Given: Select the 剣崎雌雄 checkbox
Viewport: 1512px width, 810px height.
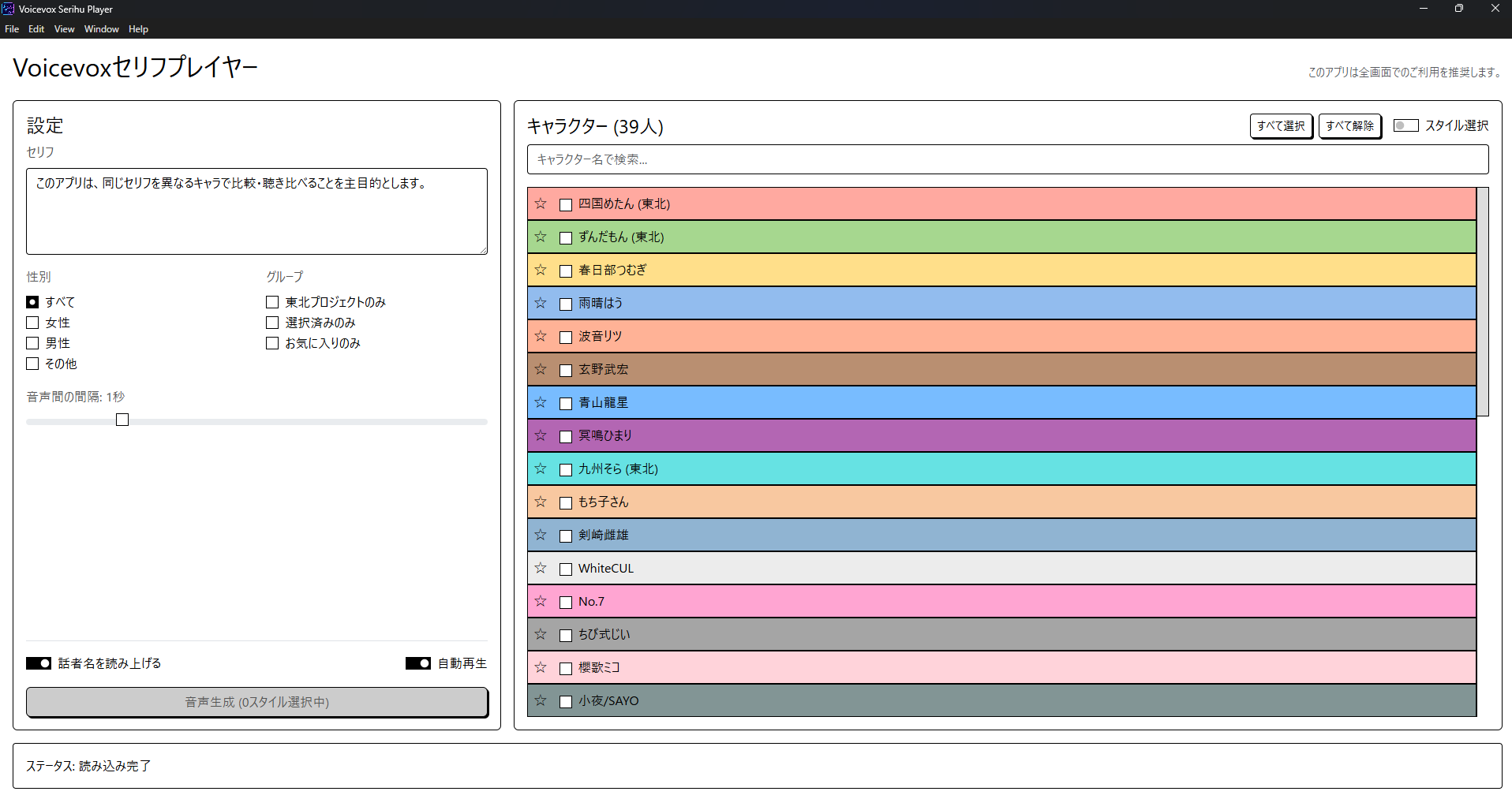Looking at the screenshot, I should pos(566,536).
